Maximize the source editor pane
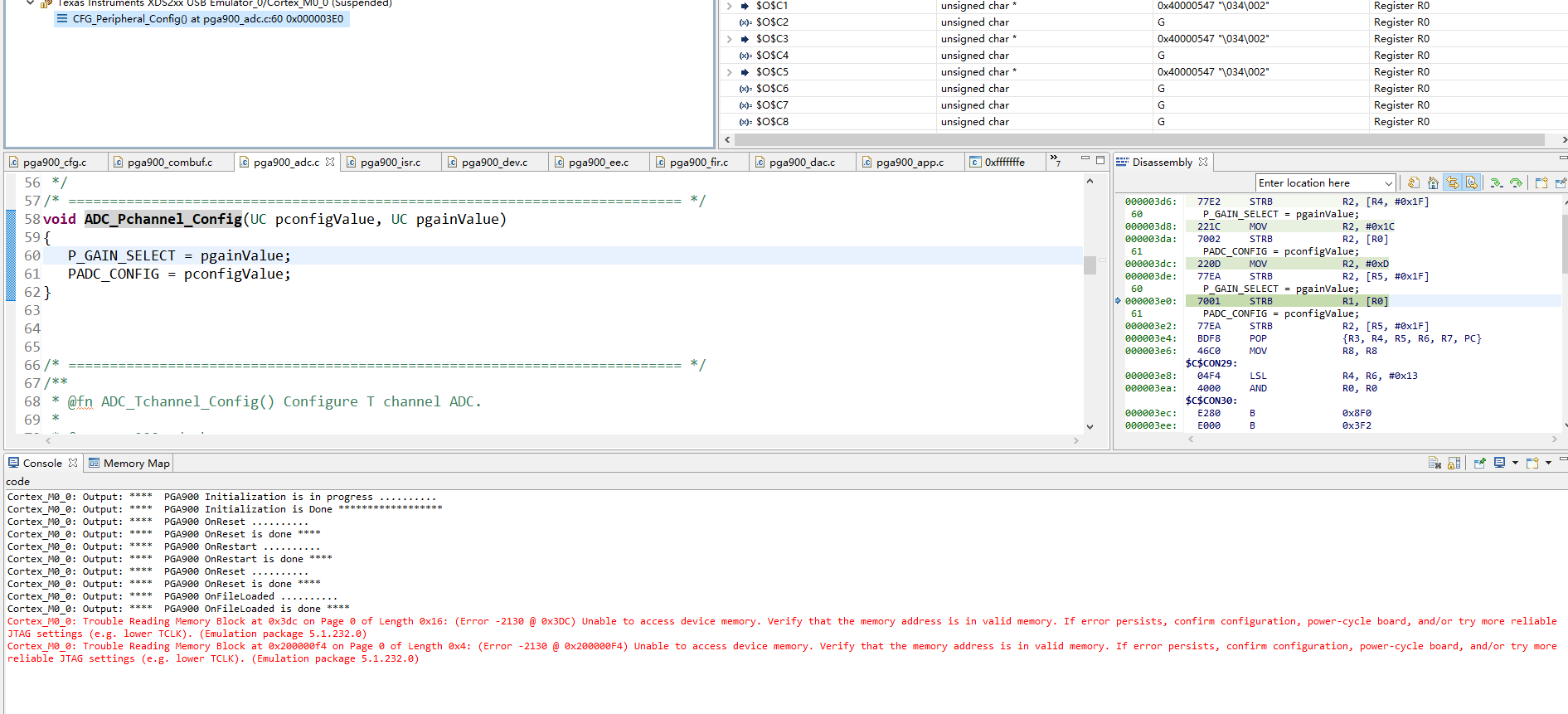1568x714 pixels. [x=1100, y=159]
